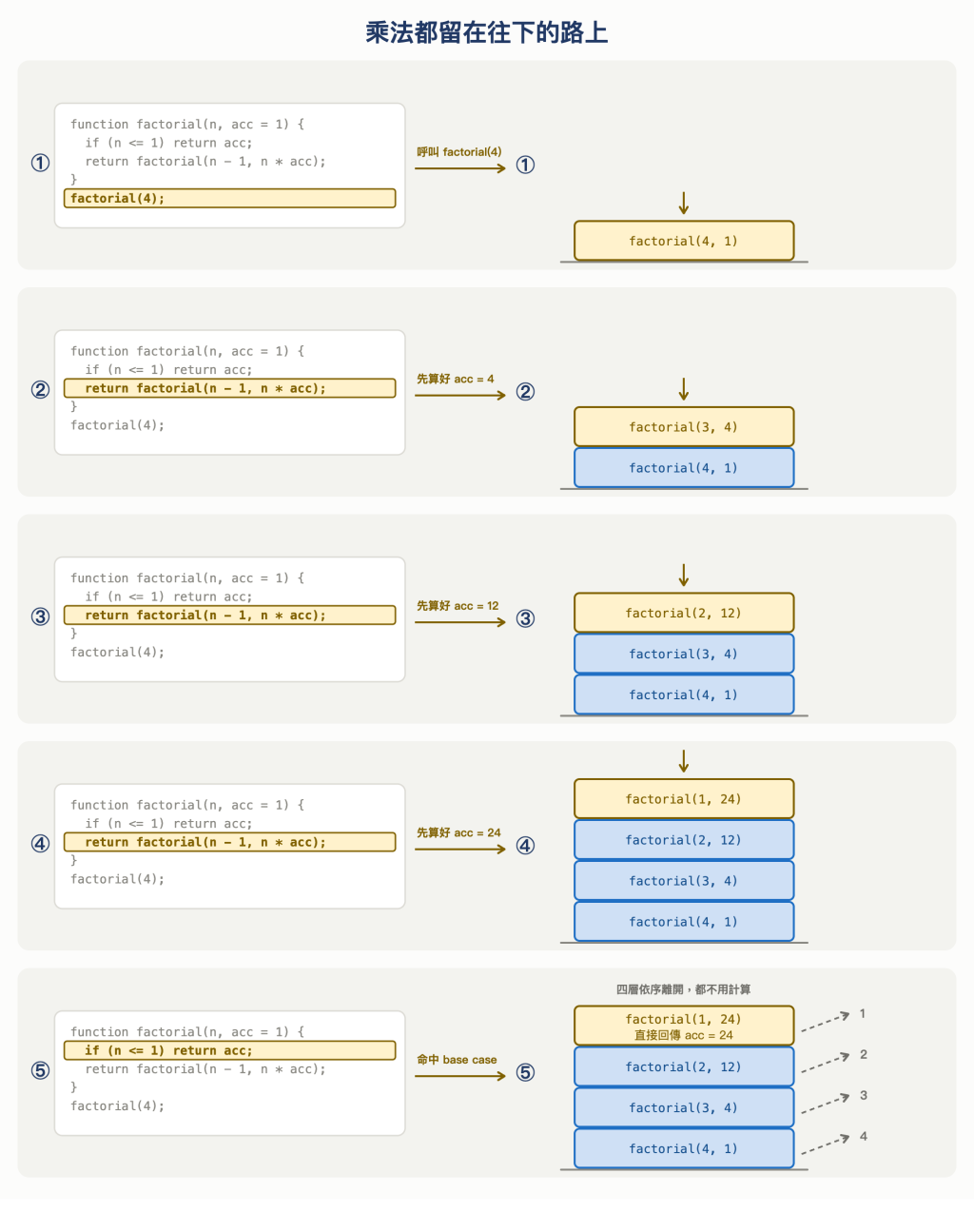Click the '先算好 acc = 24' arrow label
This screenshot has width=974, height=1232.
(458, 832)
